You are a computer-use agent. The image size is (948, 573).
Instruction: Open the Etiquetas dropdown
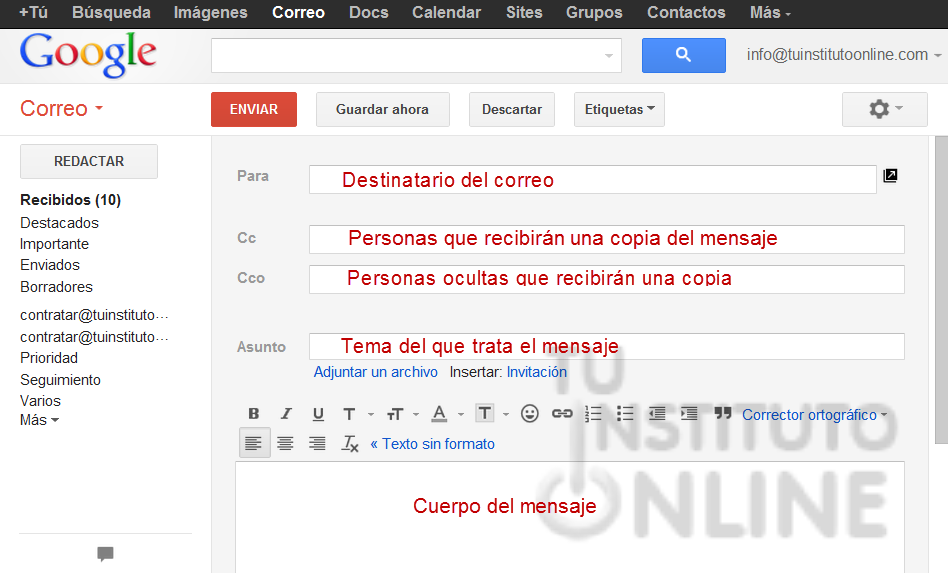(619, 109)
